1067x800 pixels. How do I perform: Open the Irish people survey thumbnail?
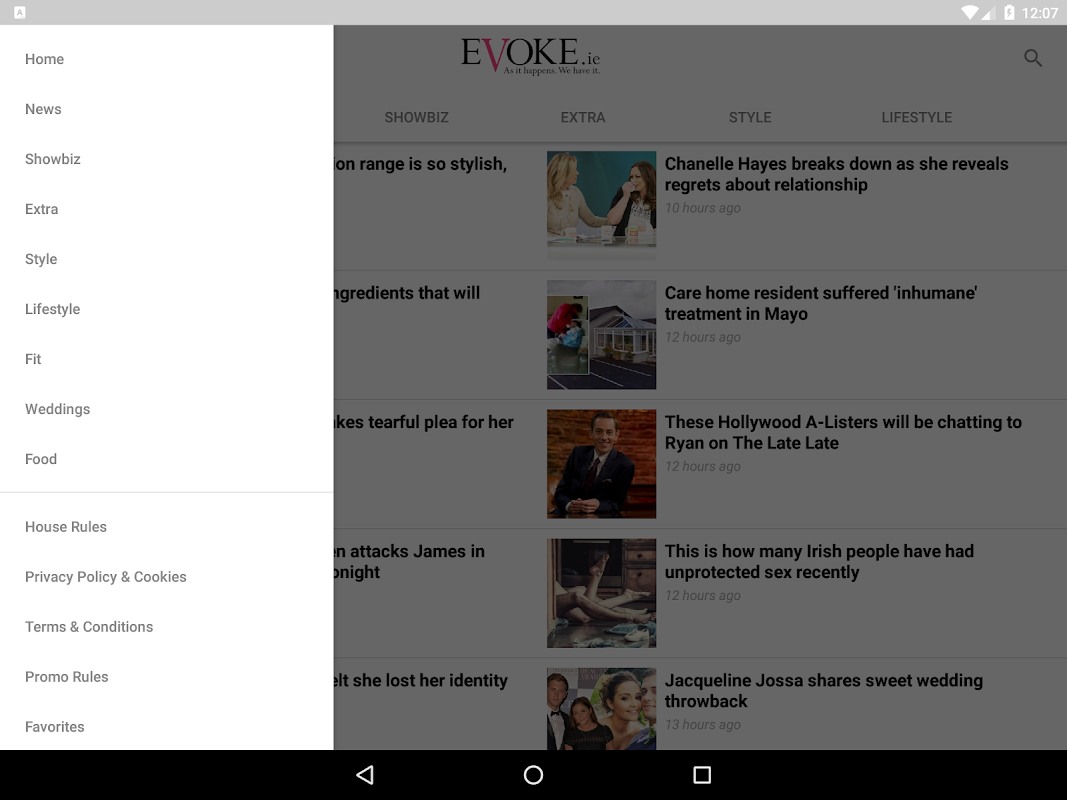coord(602,593)
